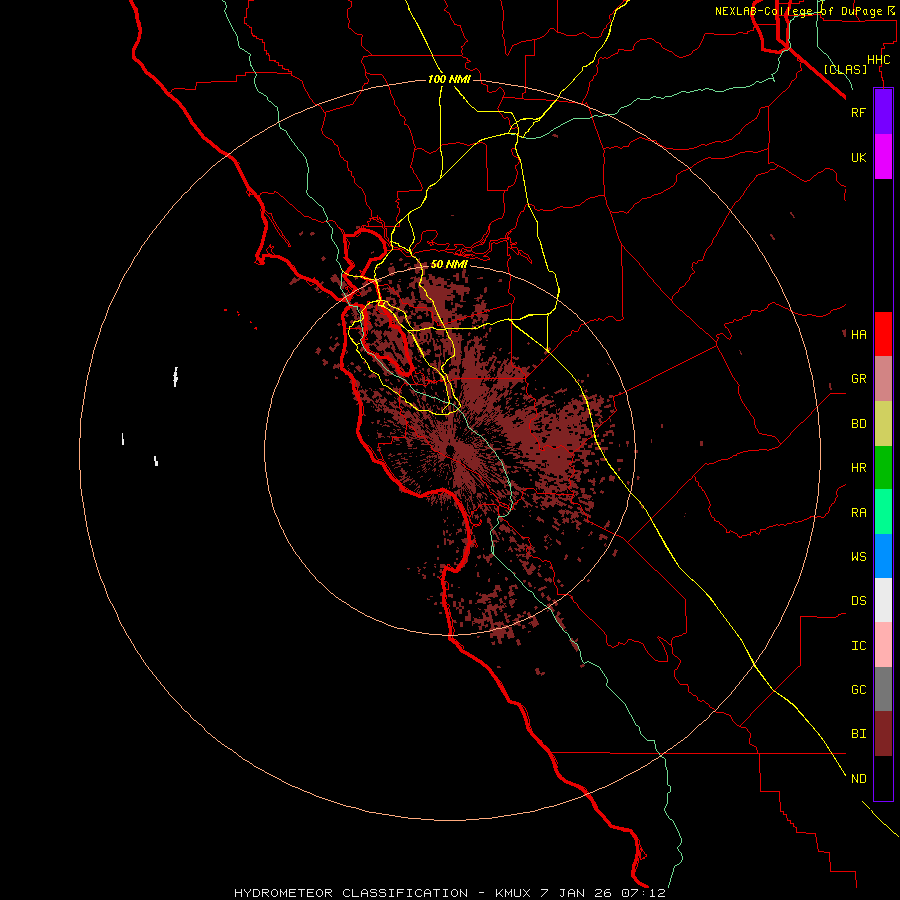900x900 pixels.
Task: Click the HA red legend swatch
Action: point(883,334)
